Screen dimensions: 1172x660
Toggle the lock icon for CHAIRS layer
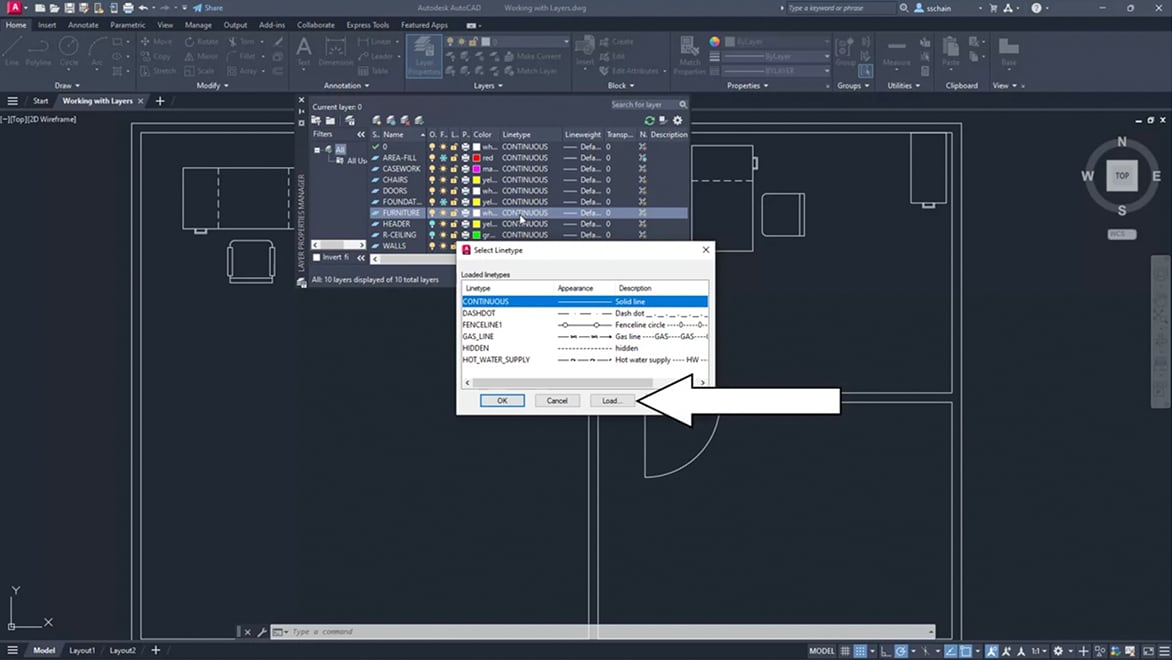tap(454, 180)
